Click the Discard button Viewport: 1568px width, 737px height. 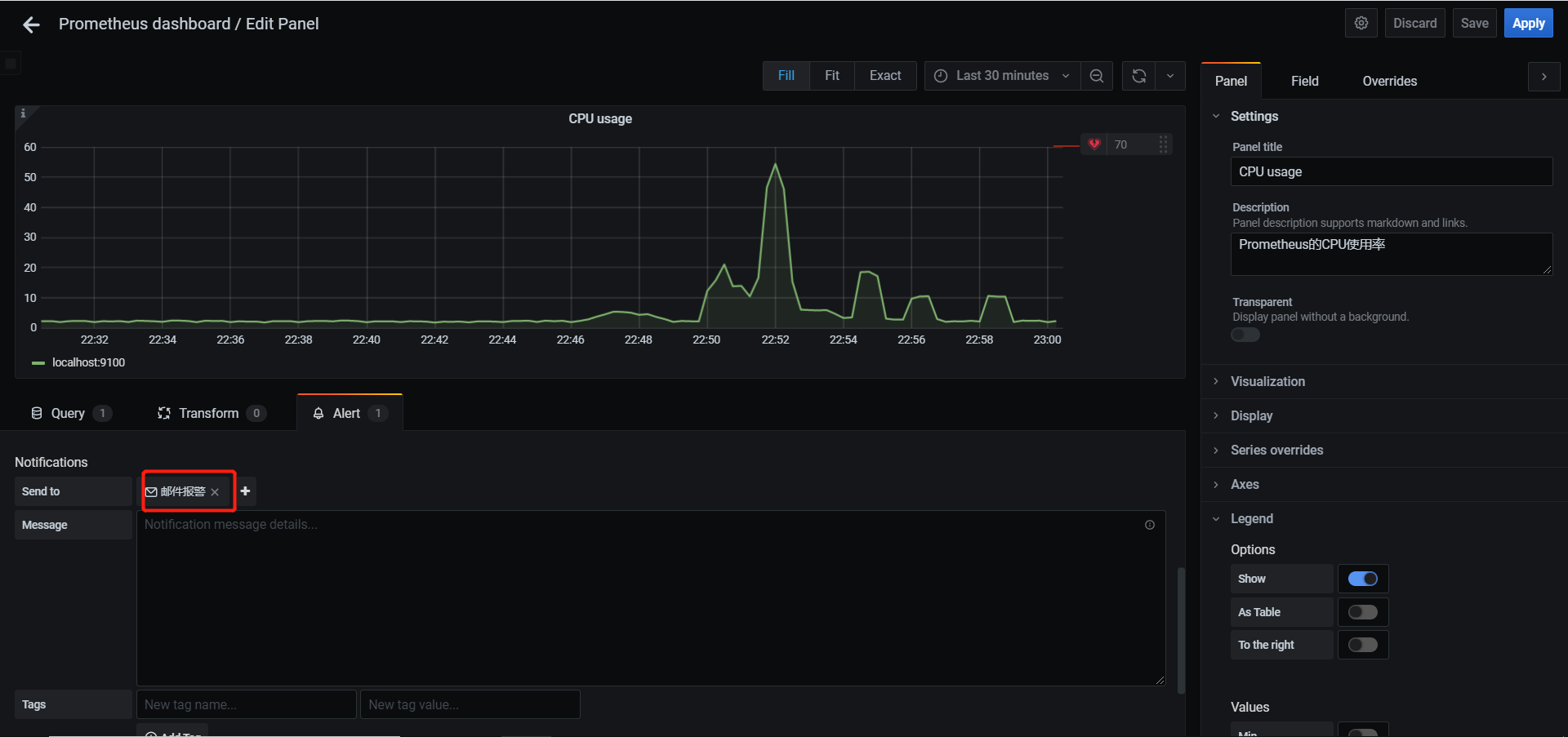(1415, 23)
